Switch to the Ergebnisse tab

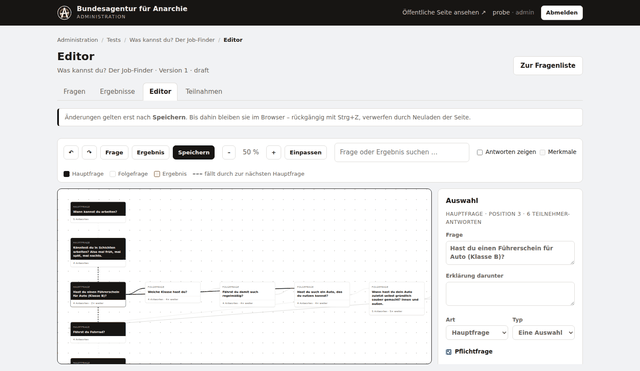pyautogui.click(x=117, y=91)
